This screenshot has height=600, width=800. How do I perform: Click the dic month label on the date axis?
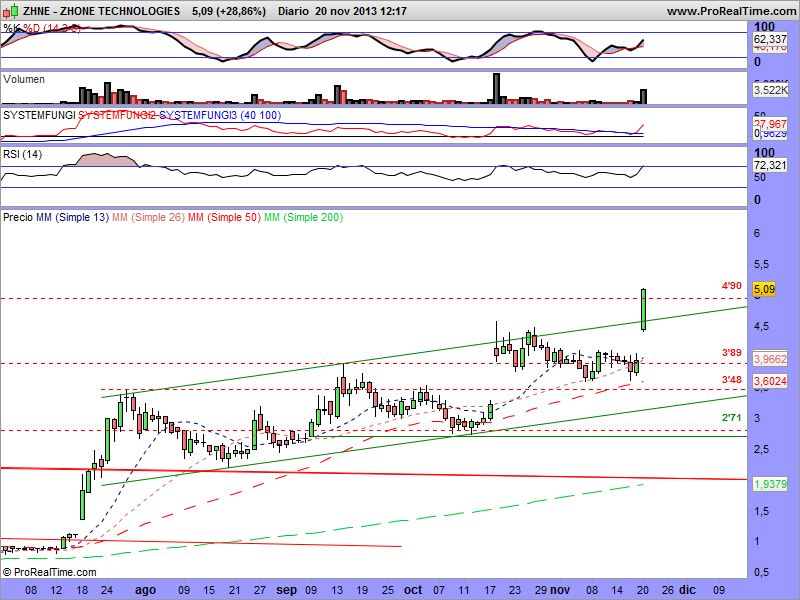click(x=687, y=590)
